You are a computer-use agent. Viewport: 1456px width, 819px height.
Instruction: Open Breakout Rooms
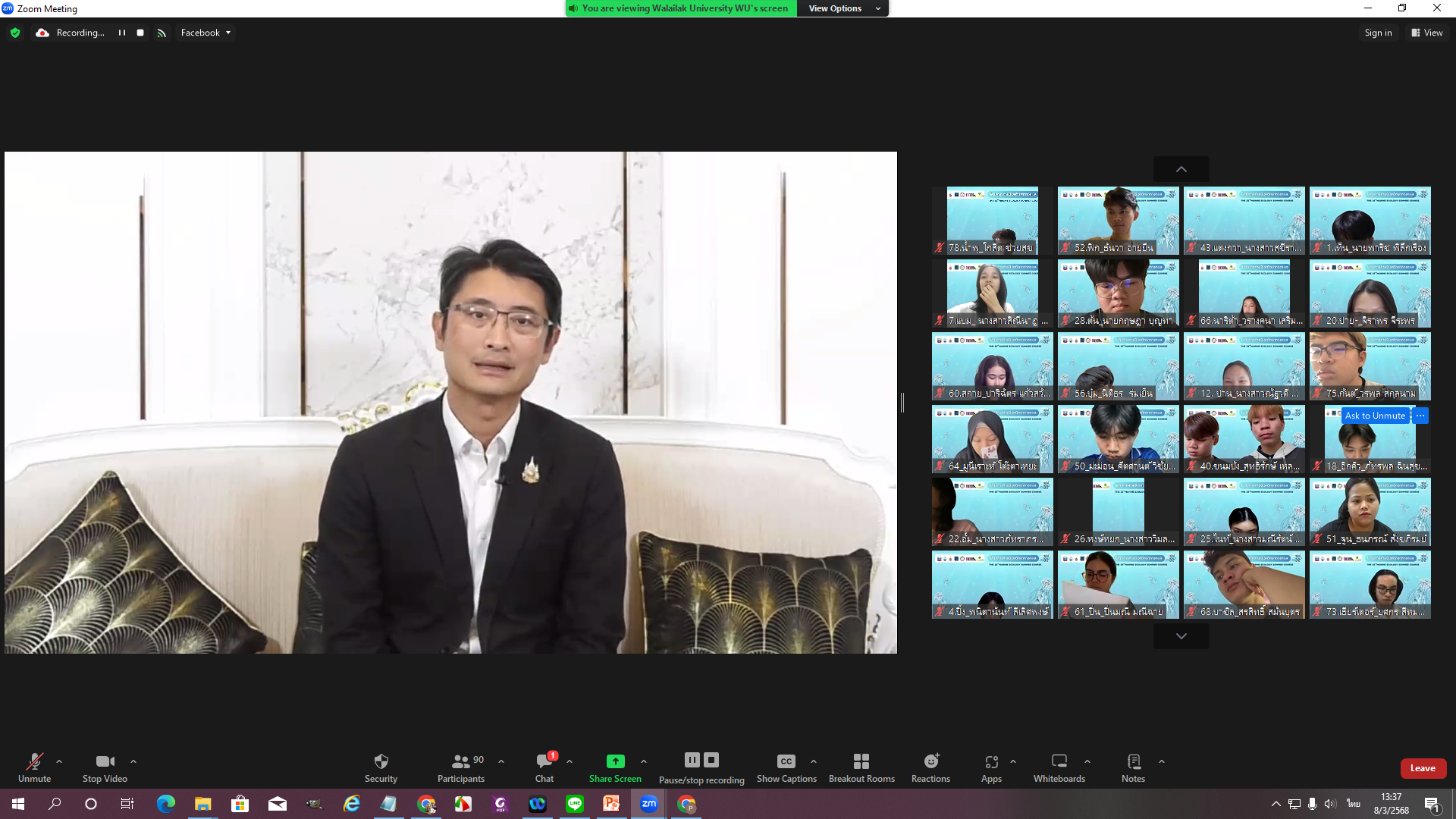pyautogui.click(x=861, y=767)
